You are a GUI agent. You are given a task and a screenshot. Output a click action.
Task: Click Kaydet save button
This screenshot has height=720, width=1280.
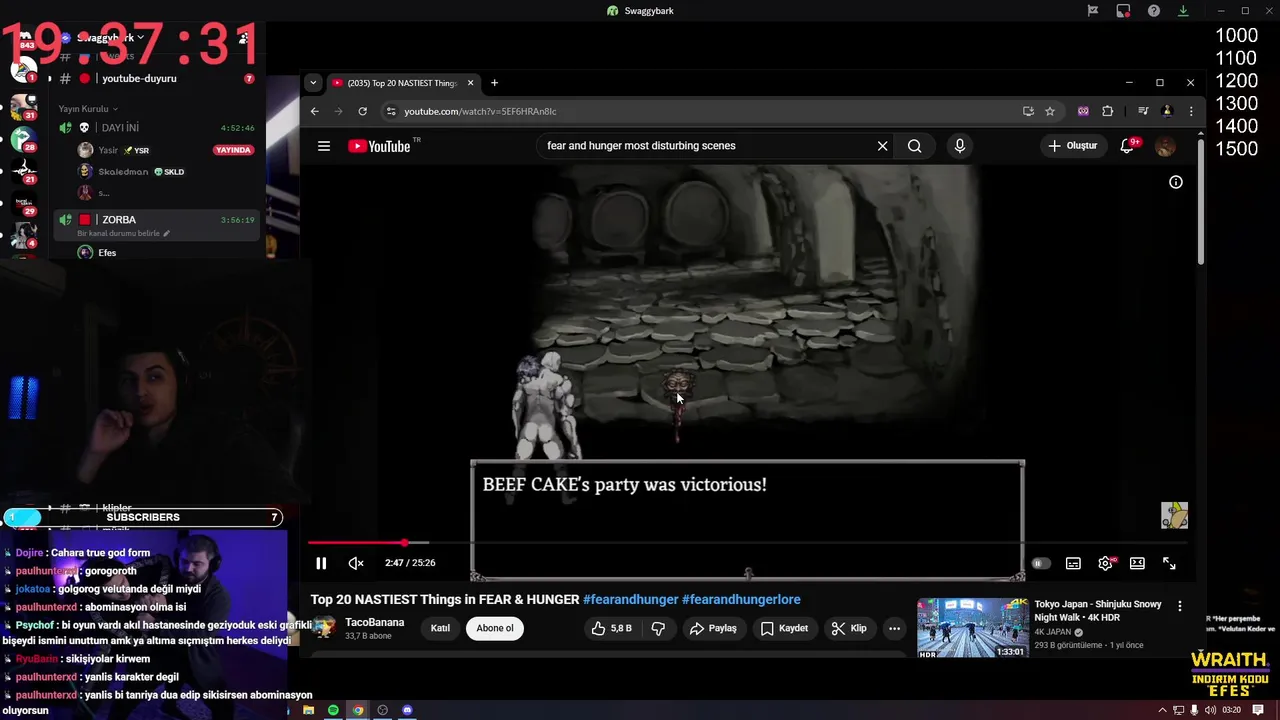[x=784, y=628]
